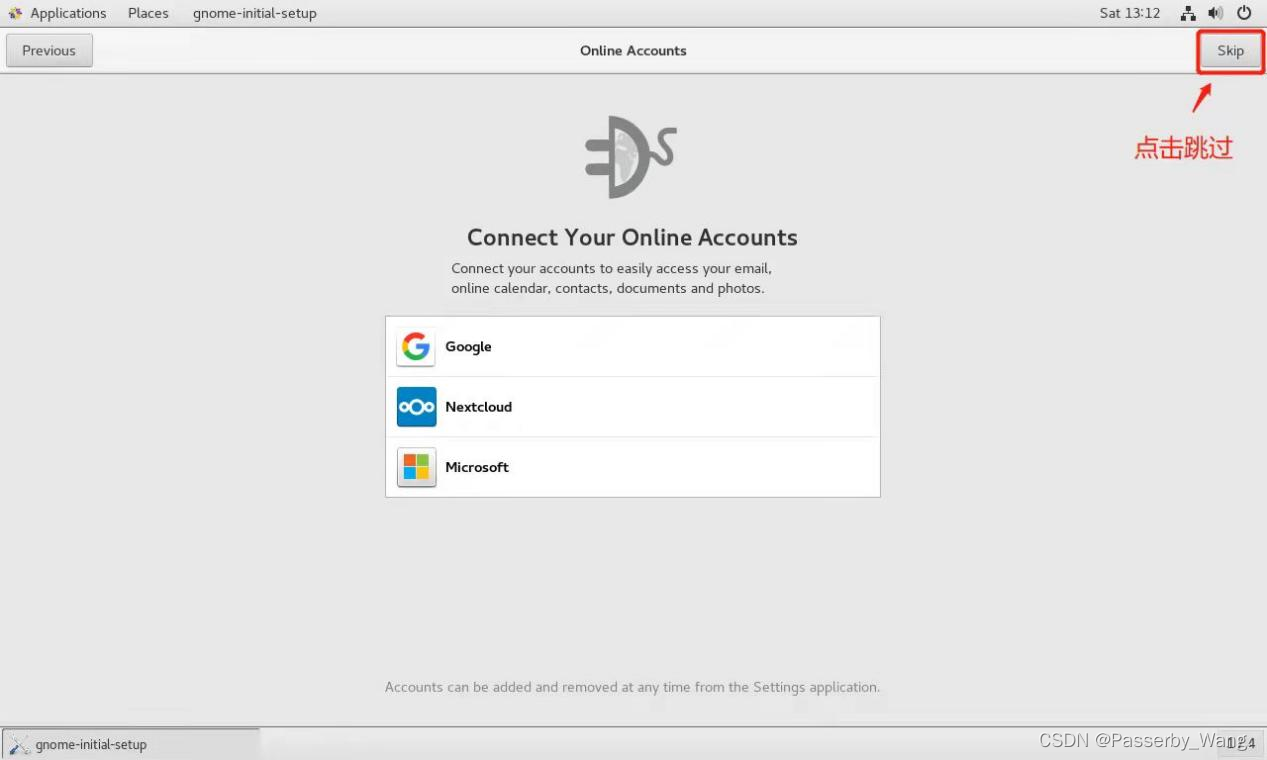Click the Google logo icon
Image resolution: width=1267 pixels, height=760 pixels.
(x=416, y=347)
